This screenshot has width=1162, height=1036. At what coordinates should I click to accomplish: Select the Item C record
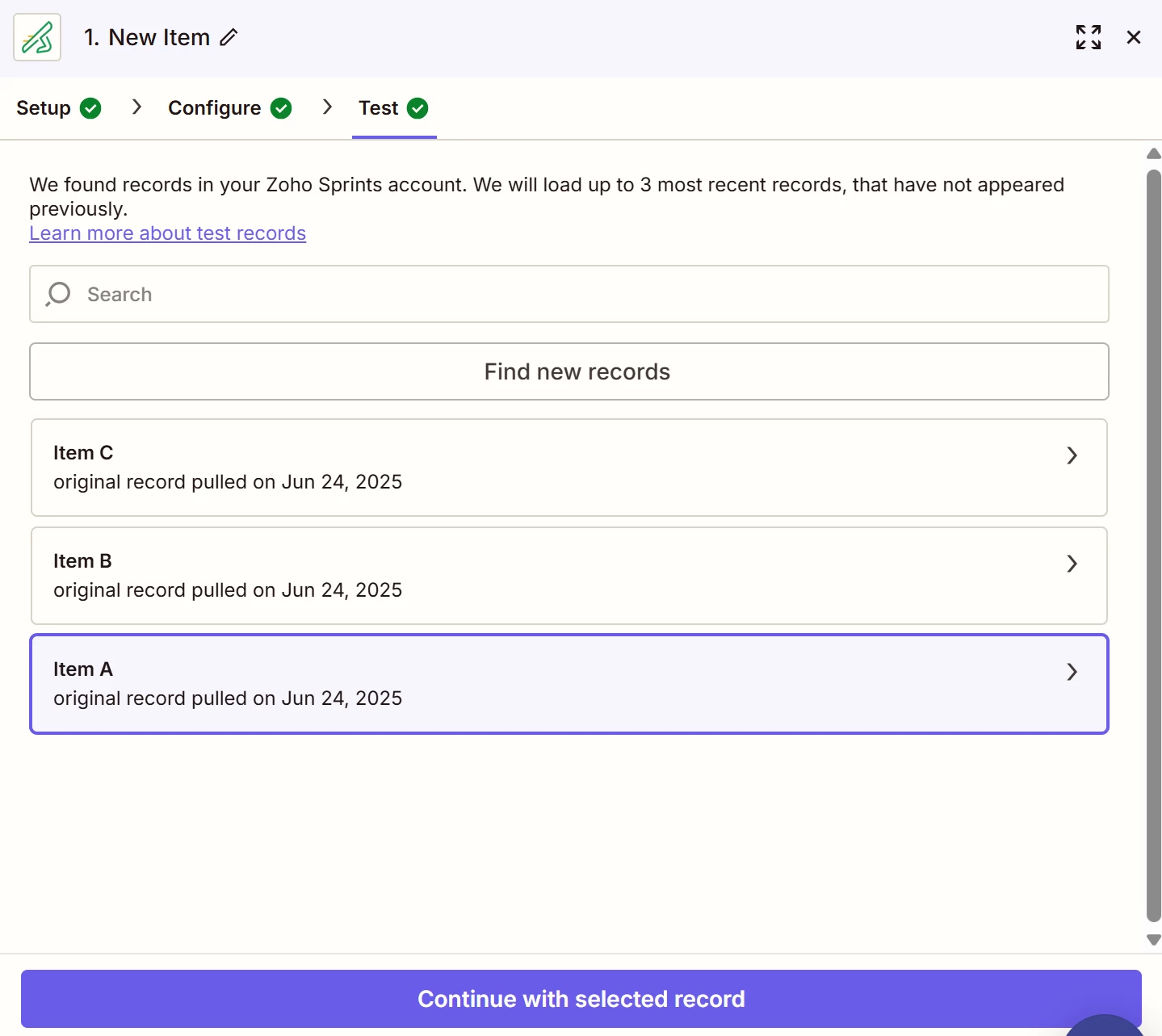(569, 468)
